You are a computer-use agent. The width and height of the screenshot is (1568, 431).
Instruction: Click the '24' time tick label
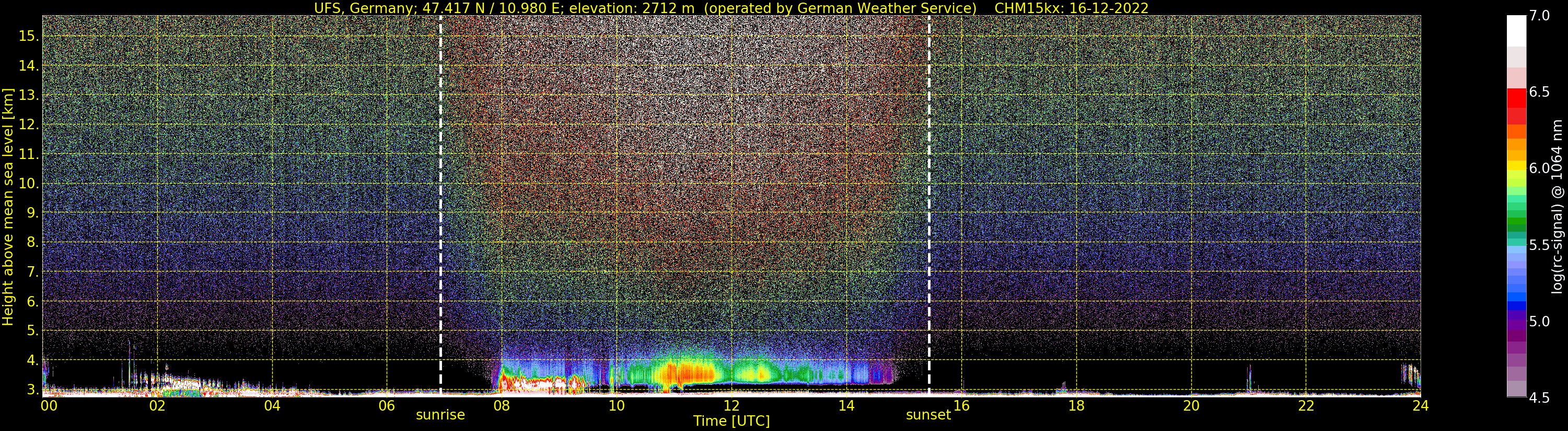tap(1420, 405)
